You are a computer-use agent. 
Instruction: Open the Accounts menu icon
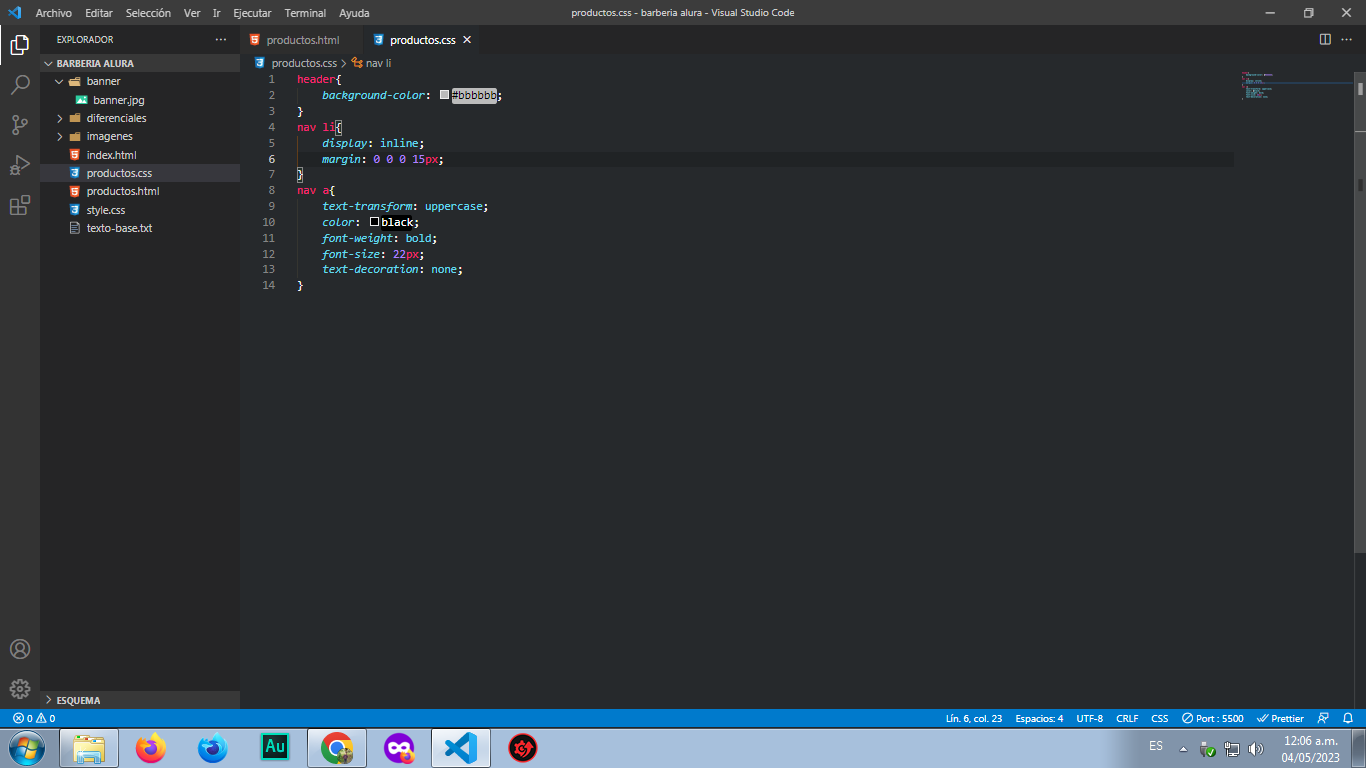click(20, 649)
